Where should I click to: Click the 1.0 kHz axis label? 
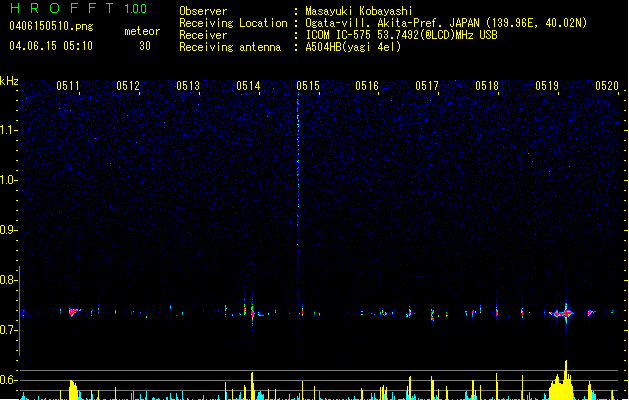pyautogui.click(x=8, y=180)
